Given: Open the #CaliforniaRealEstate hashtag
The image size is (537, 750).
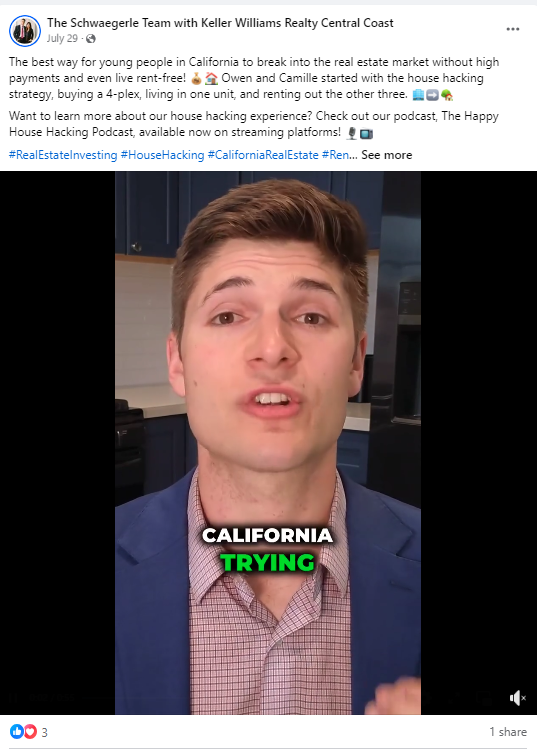Looking at the screenshot, I should tap(263, 155).
